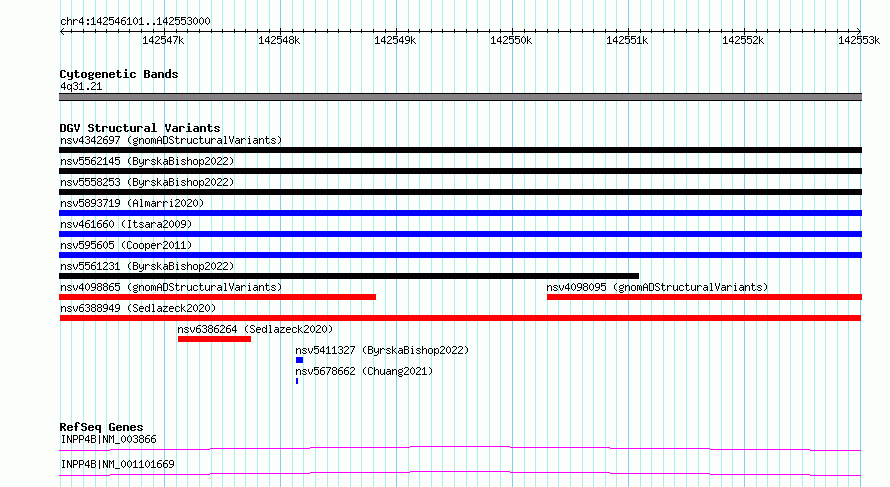Click the Cytogenetic Bands track title
Screen dimensions: 890x487
(119, 74)
